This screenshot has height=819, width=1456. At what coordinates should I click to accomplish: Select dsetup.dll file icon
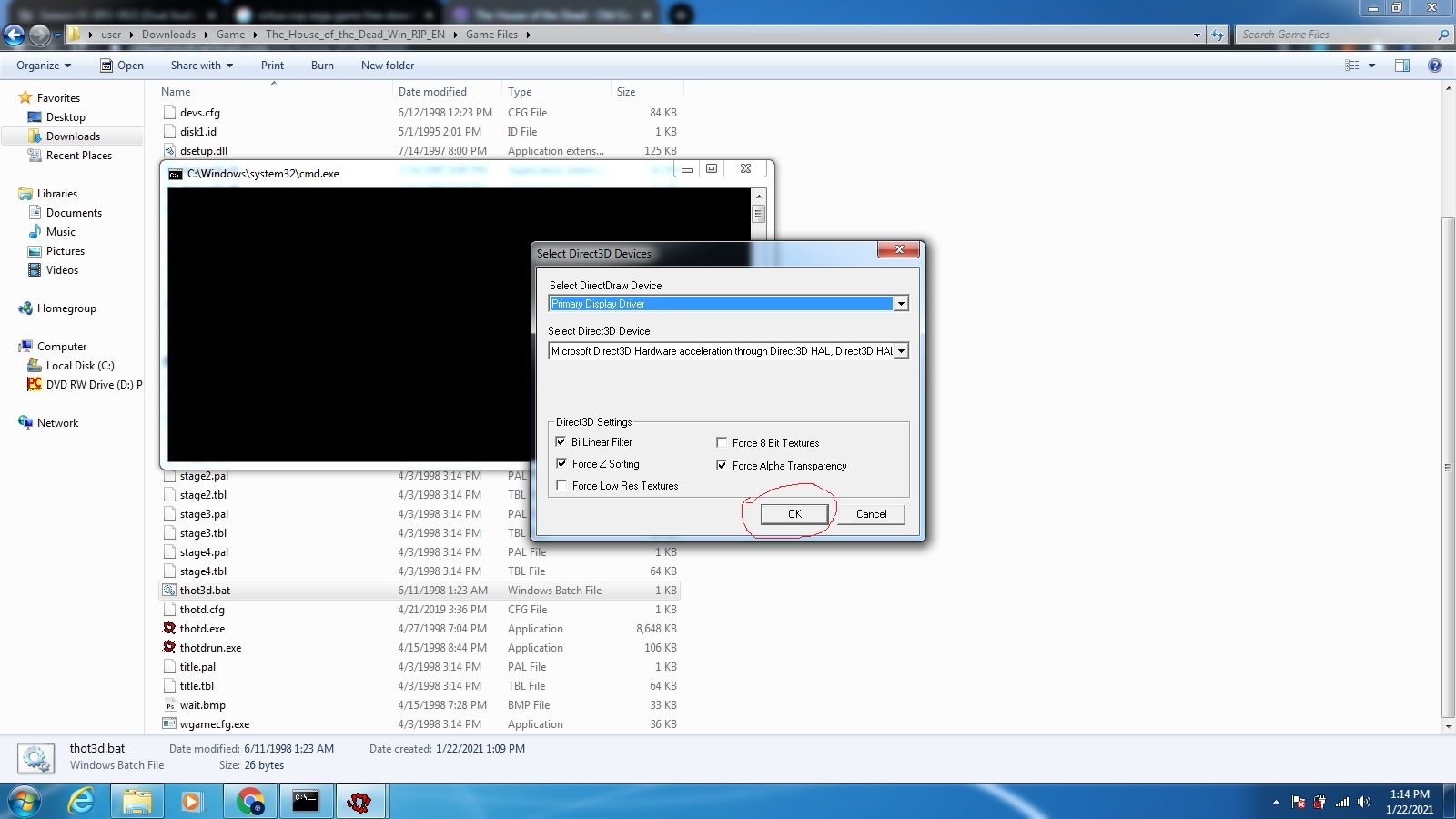(x=169, y=151)
